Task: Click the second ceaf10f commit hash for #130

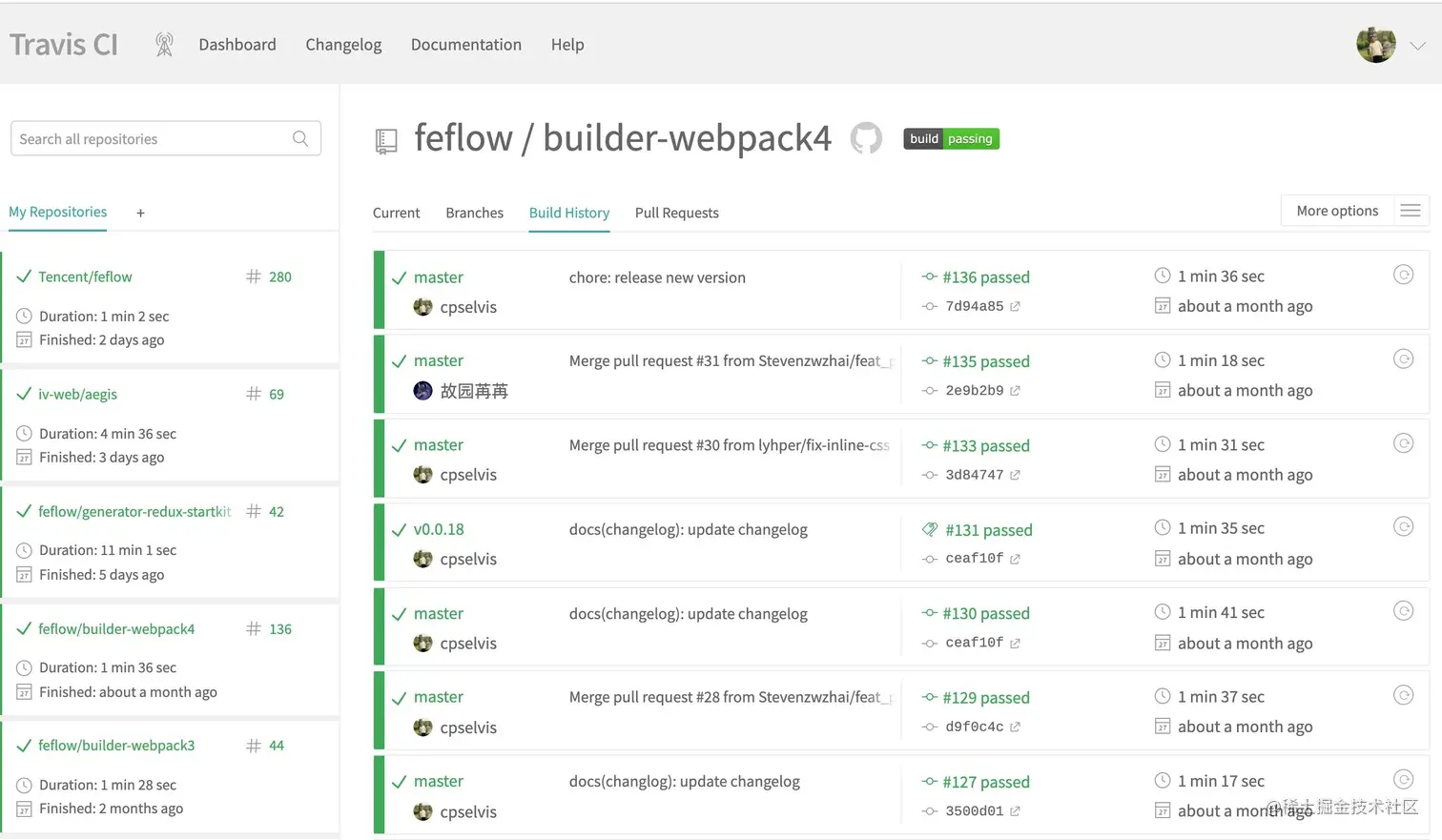Action: [x=974, y=644]
